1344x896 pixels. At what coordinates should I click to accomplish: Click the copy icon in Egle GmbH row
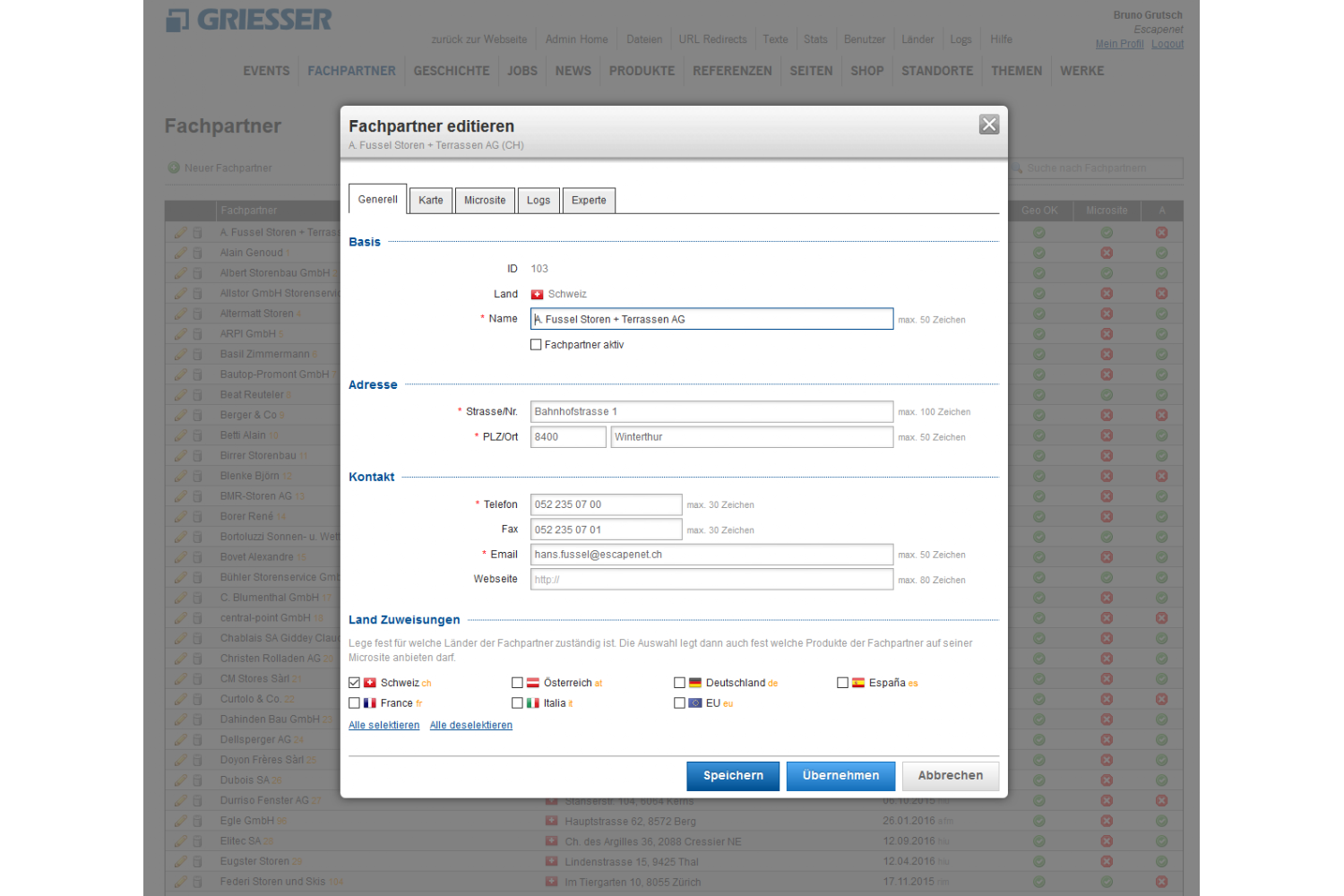(x=197, y=821)
